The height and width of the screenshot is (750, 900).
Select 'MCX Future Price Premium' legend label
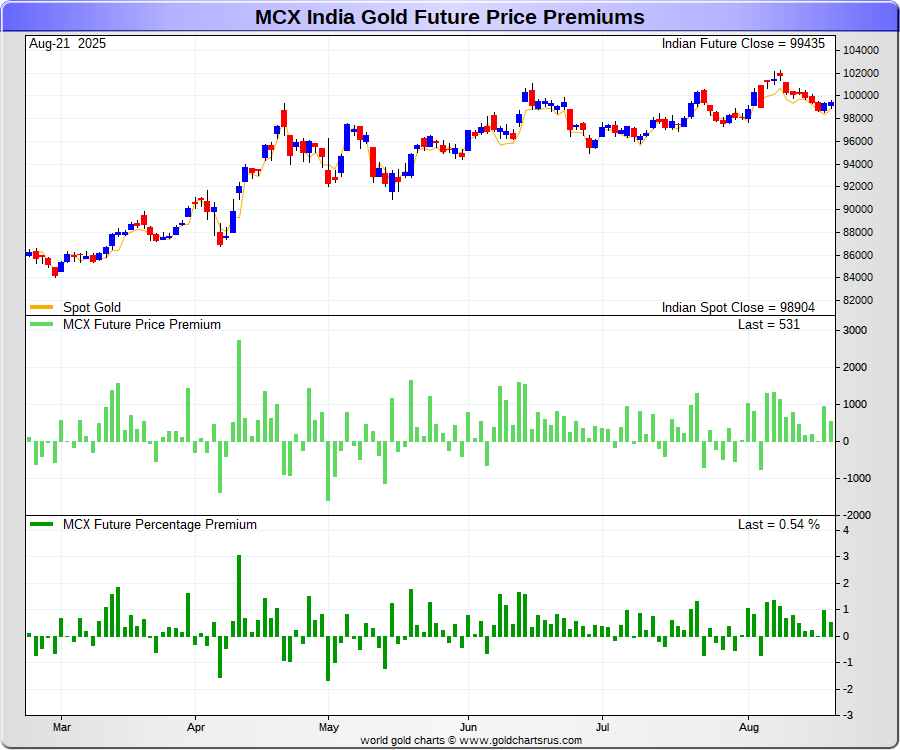pyautogui.click(x=142, y=325)
